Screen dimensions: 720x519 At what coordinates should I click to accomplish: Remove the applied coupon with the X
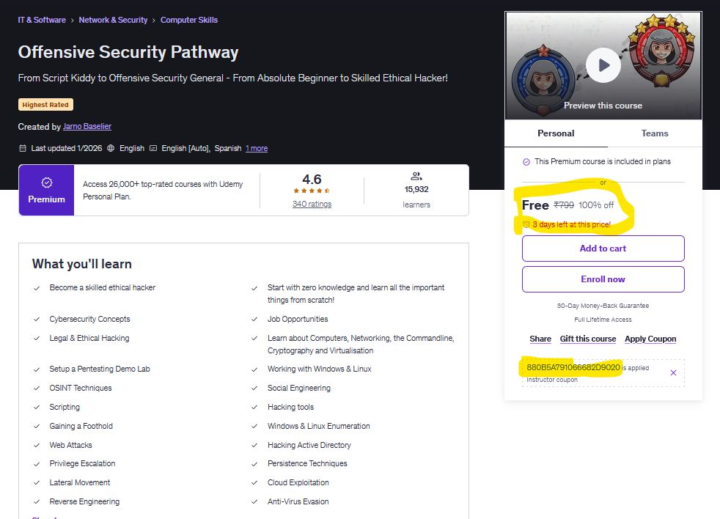click(673, 372)
